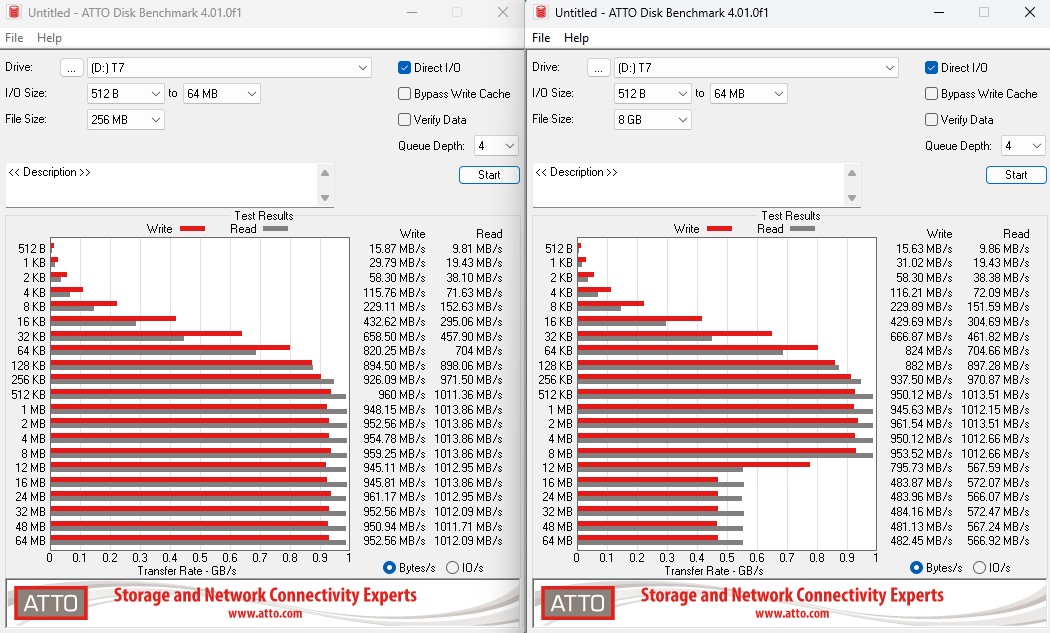Image resolution: width=1050 pixels, height=633 pixels.
Task: Select IO/s radio in left window
Action: click(x=452, y=567)
